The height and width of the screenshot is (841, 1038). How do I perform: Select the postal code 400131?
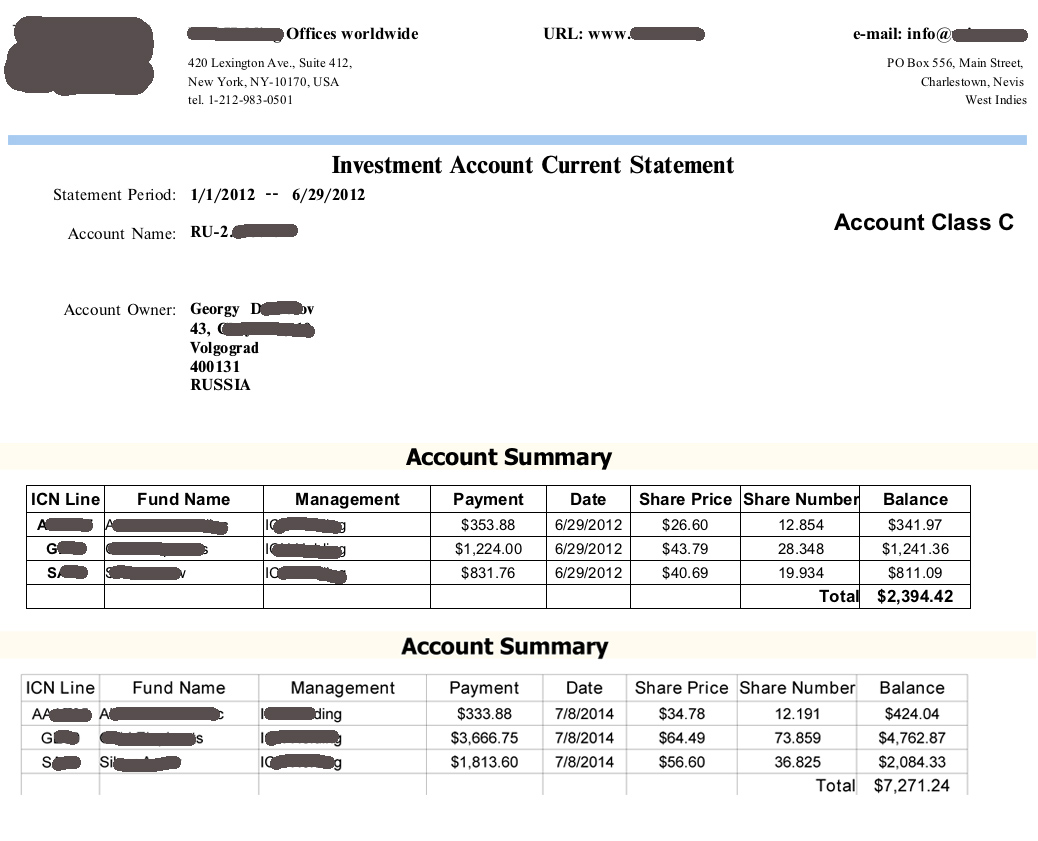tap(215, 367)
